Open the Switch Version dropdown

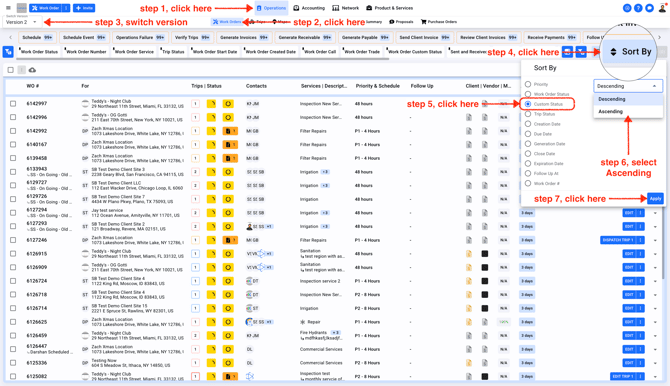coord(21,22)
